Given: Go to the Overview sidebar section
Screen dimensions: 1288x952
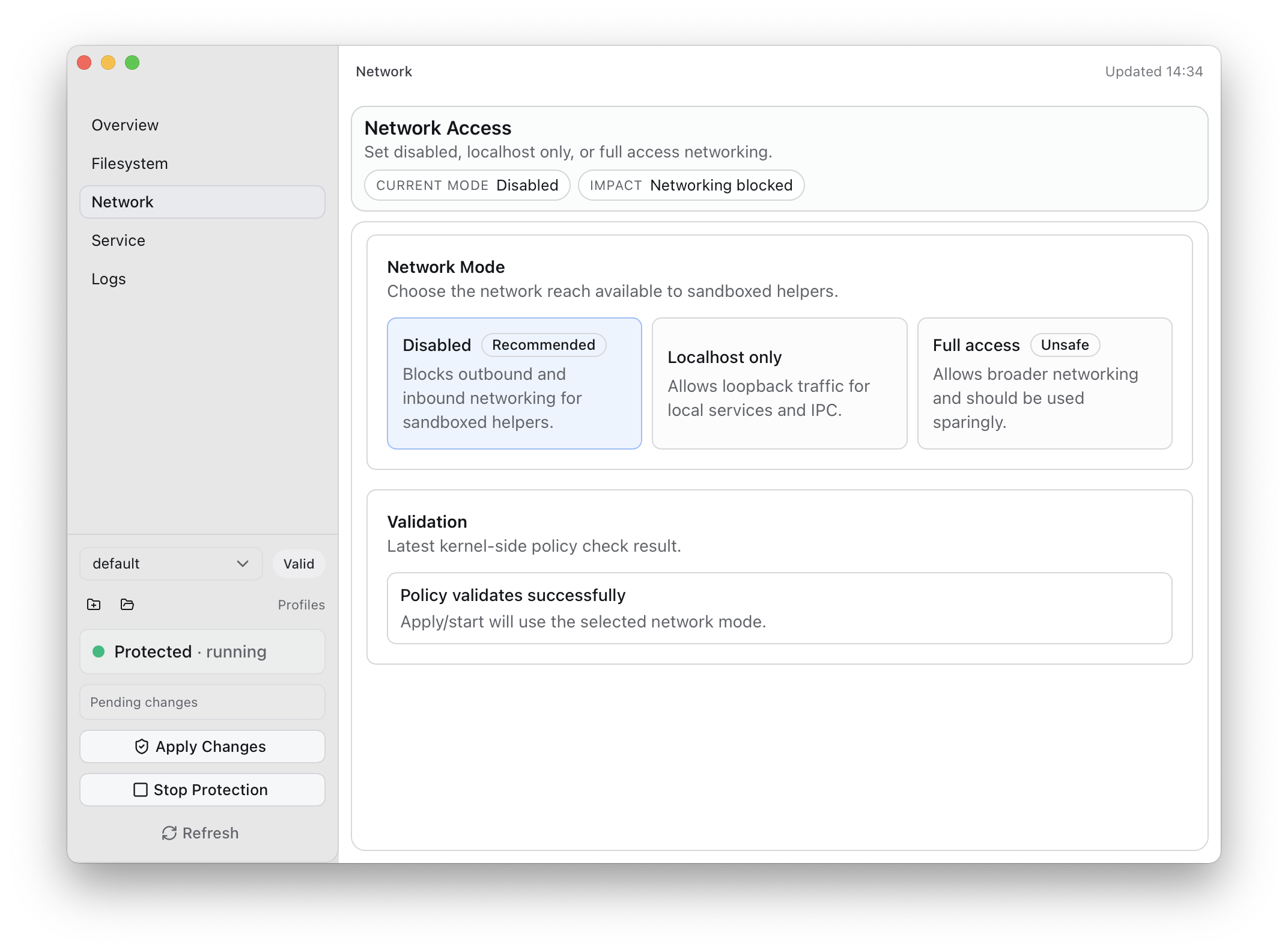Looking at the screenshot, I should (125, 125).
